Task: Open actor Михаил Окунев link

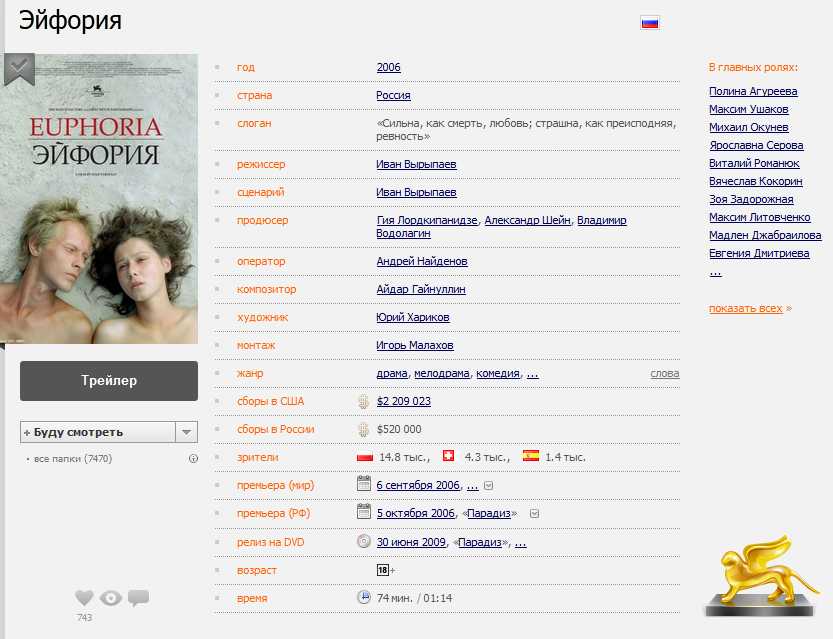Action: (x=749, y=127)
